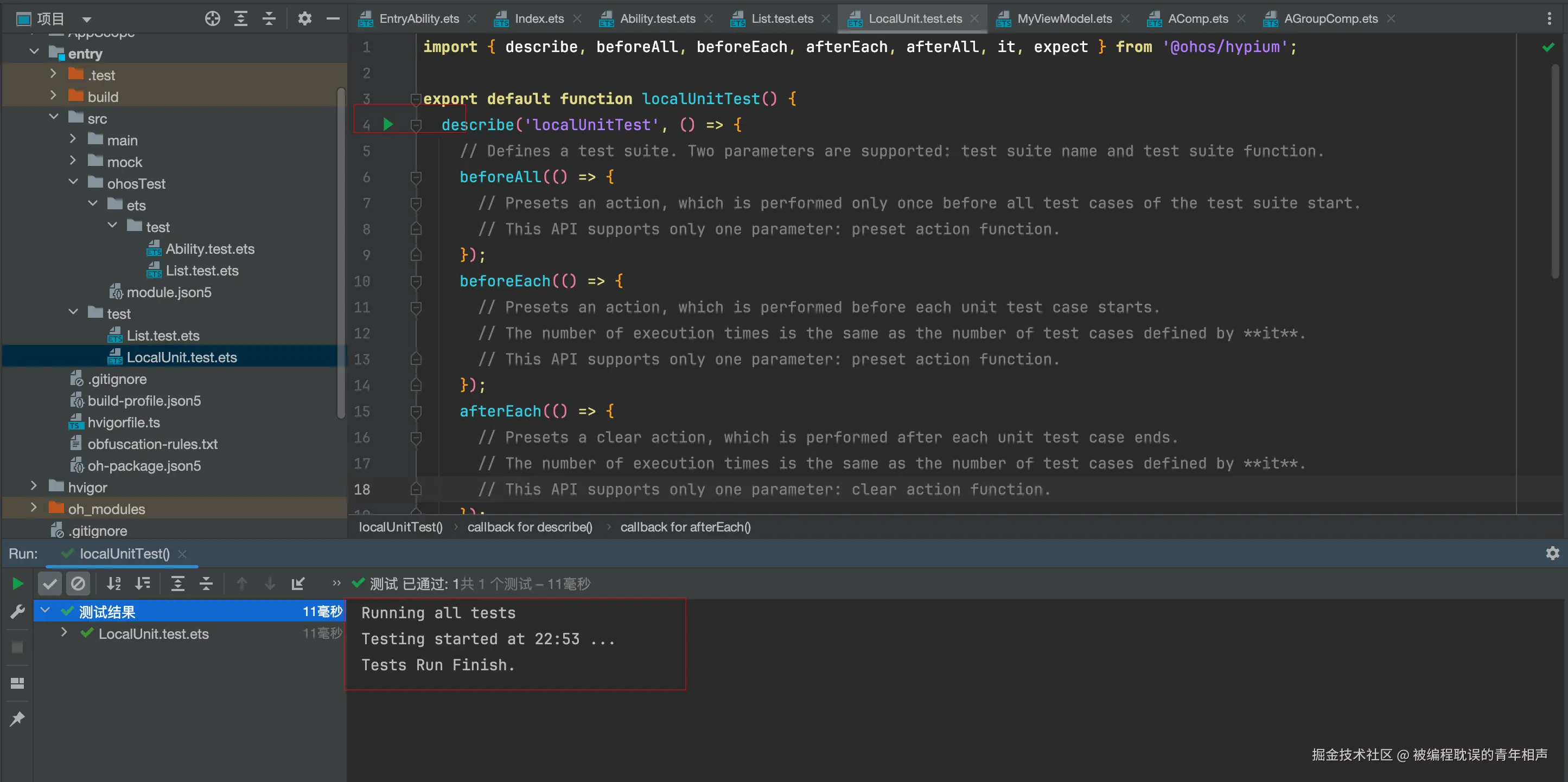Screen dimensions: 1568x782
Task: Expand LocalUnit.test.ets result node
Action: (x=64, y=633)
